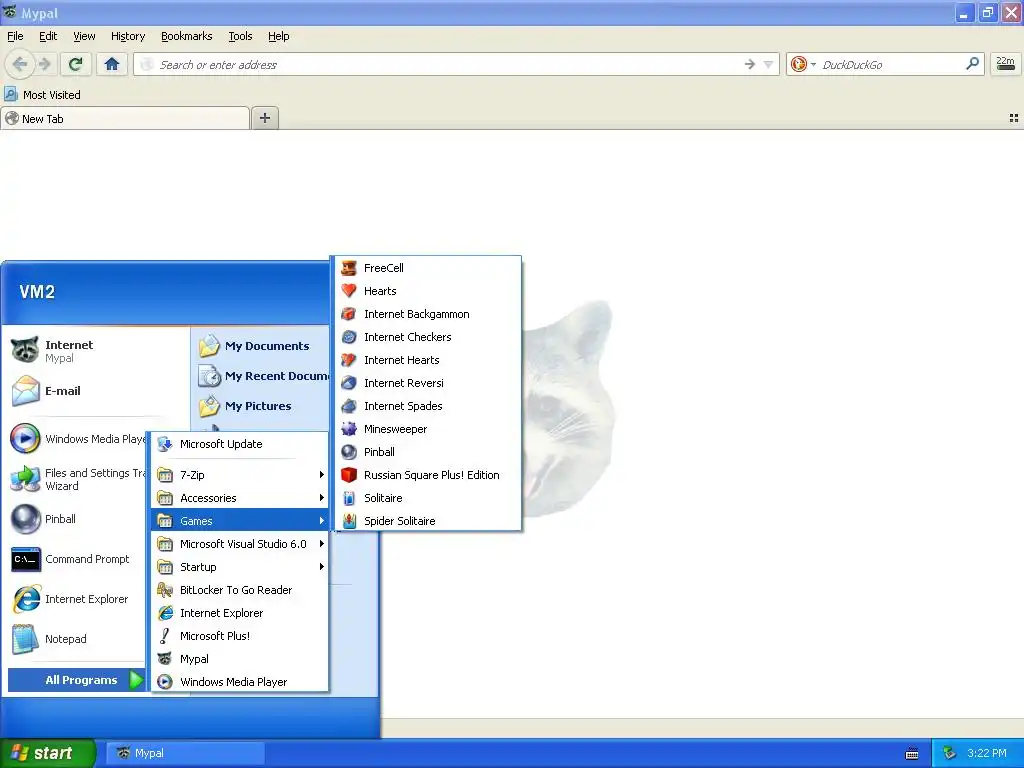Open My Documents folder

261,345
